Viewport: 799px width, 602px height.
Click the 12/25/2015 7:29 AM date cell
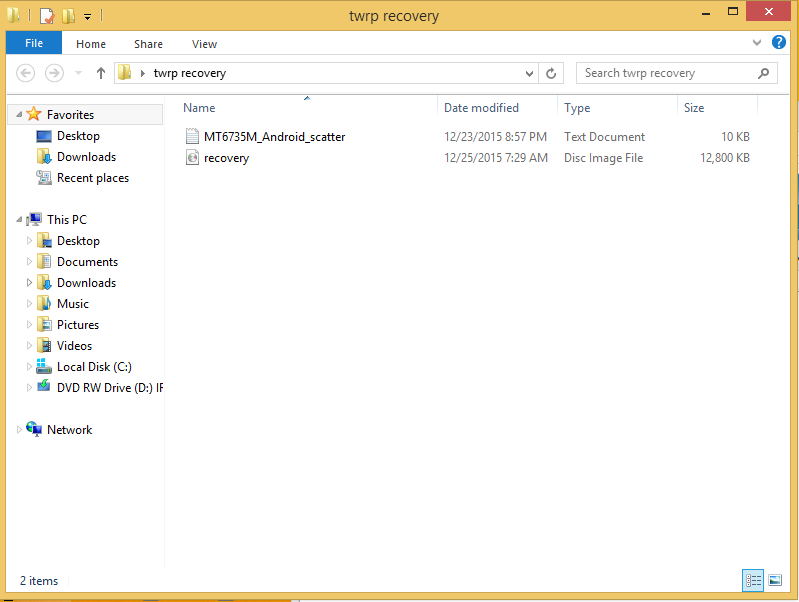[496, 158]
